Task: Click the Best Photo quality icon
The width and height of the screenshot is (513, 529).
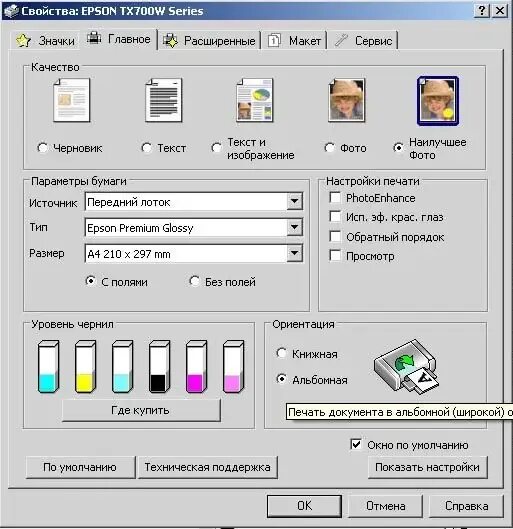Action: [438, 101]
